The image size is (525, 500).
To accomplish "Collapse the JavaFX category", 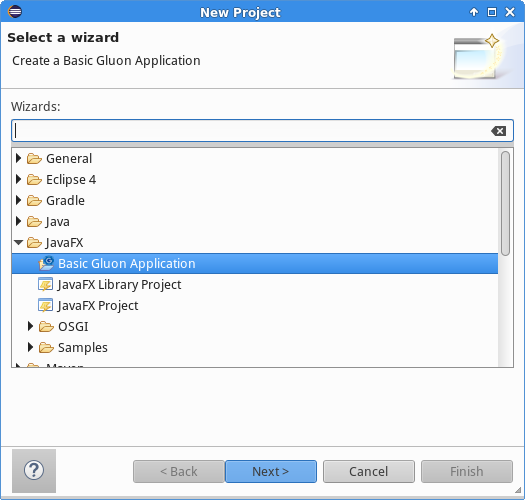I will point(19,242).
